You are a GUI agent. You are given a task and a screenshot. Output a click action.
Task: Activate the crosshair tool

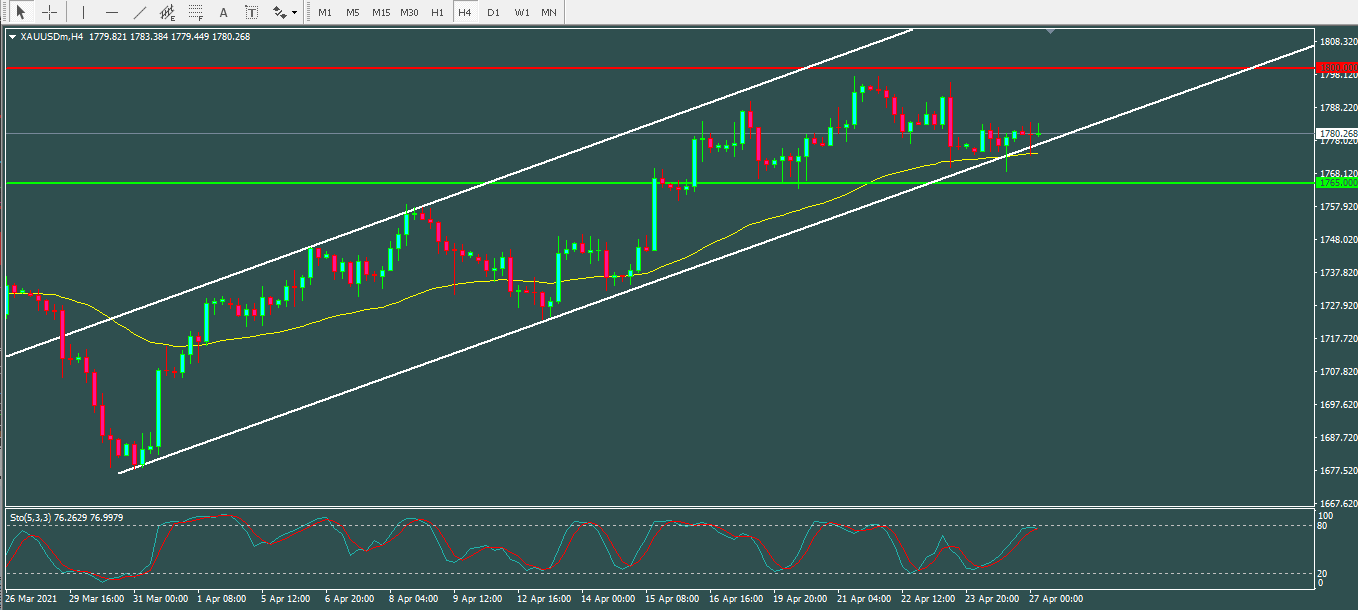(48, 13)
